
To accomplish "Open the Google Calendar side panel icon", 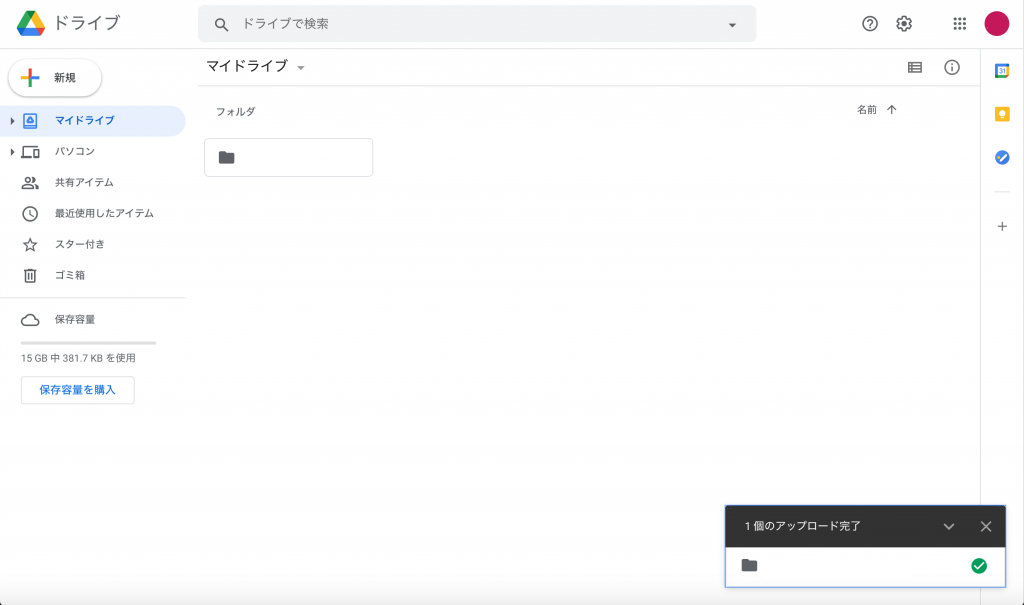I will point(1002,70).
